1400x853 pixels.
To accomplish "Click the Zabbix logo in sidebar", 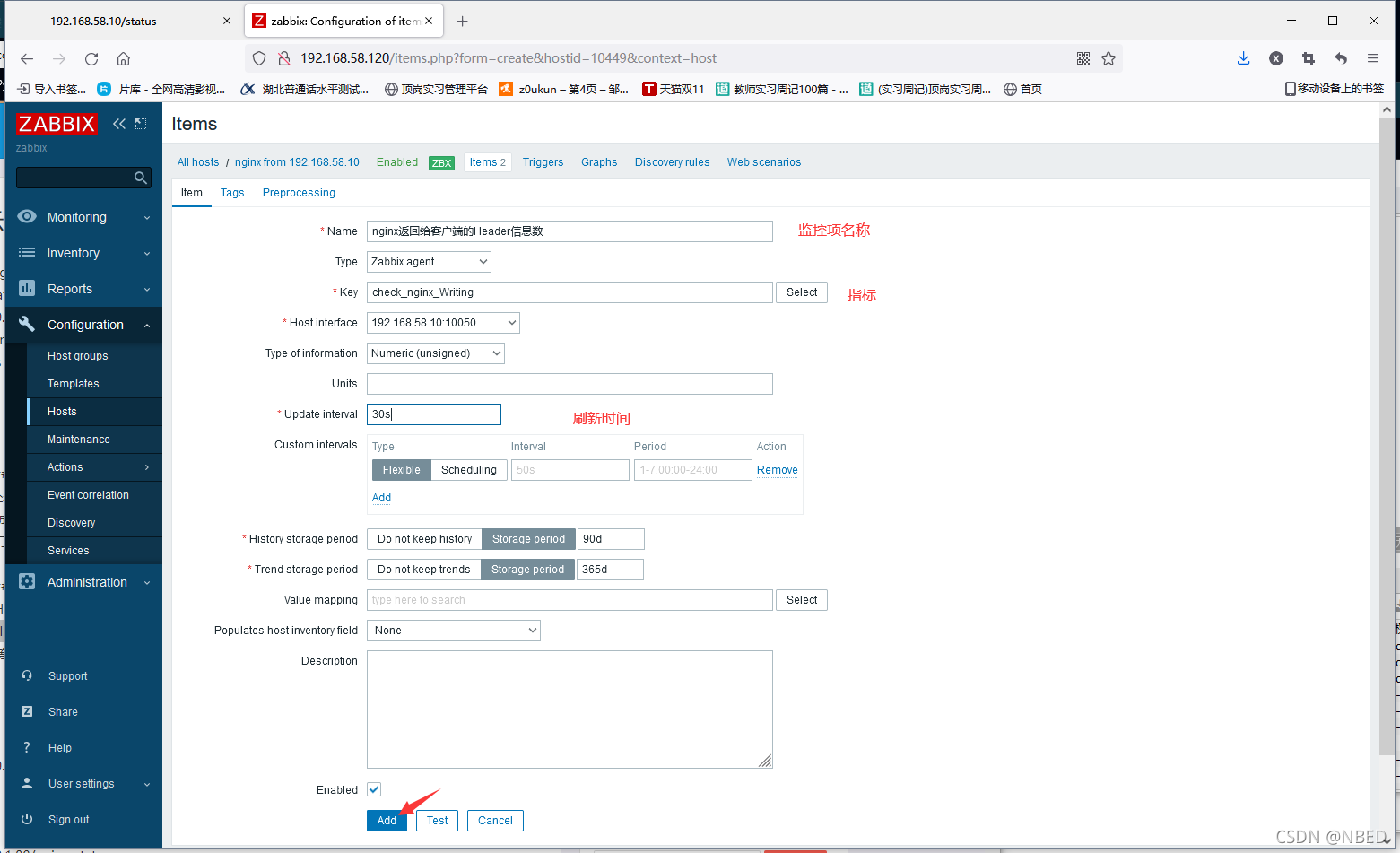I will [x=56, y=124].
